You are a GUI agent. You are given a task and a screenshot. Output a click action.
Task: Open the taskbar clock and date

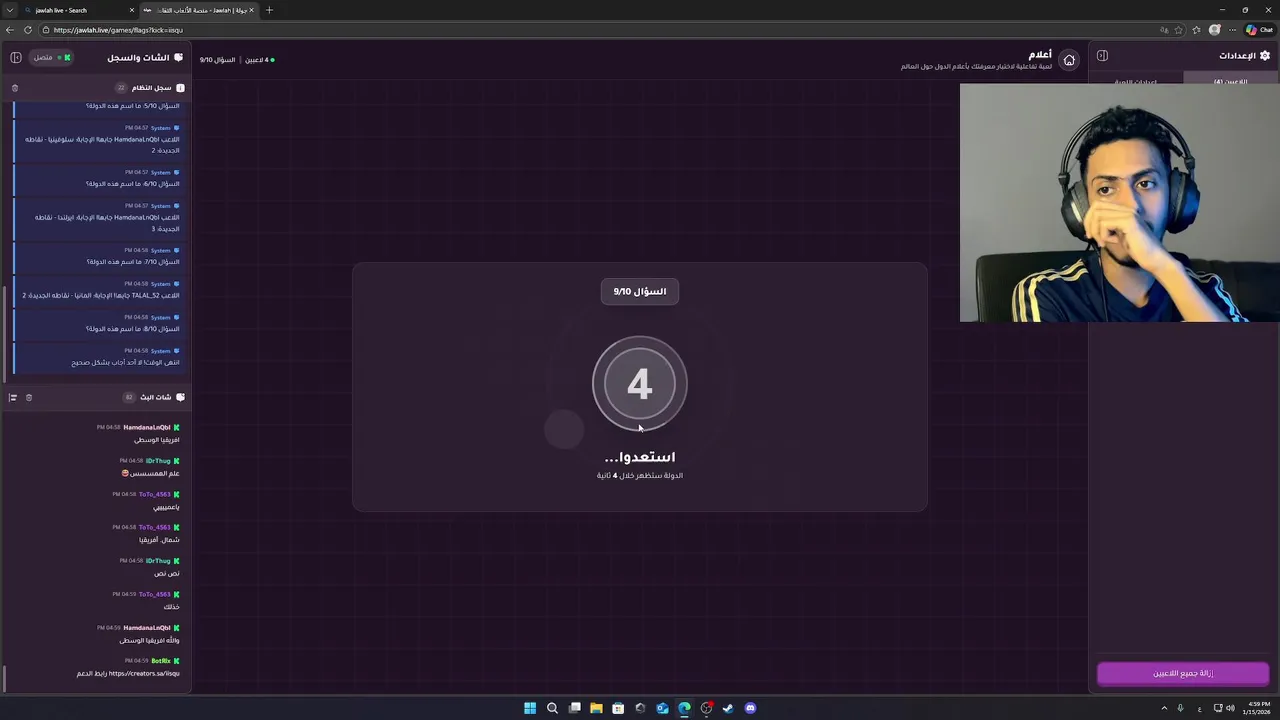[x=1255, y=708]
